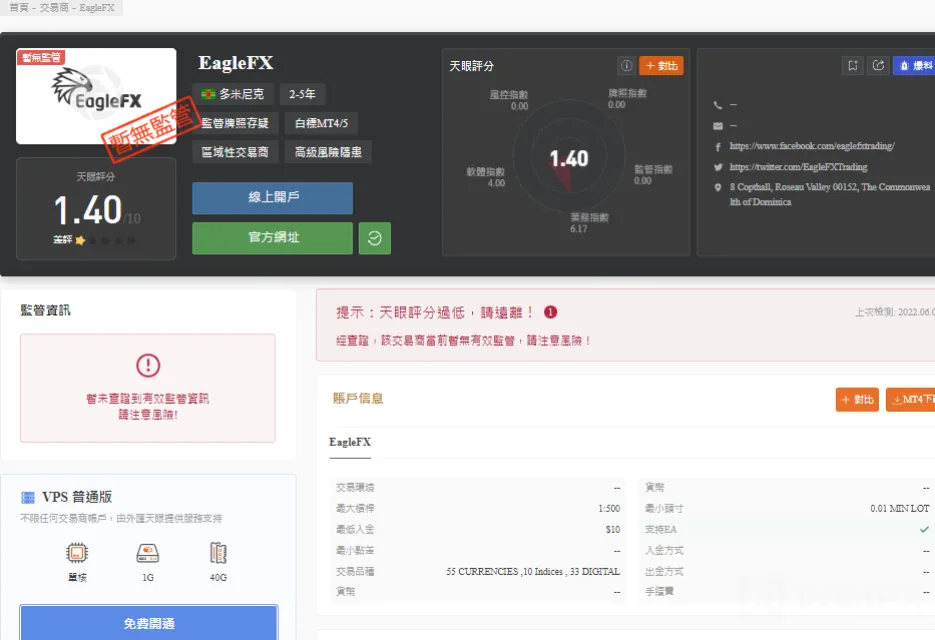935x640 pixels.
Task: Click the 免費開通 button
Action: pos(148,623)
